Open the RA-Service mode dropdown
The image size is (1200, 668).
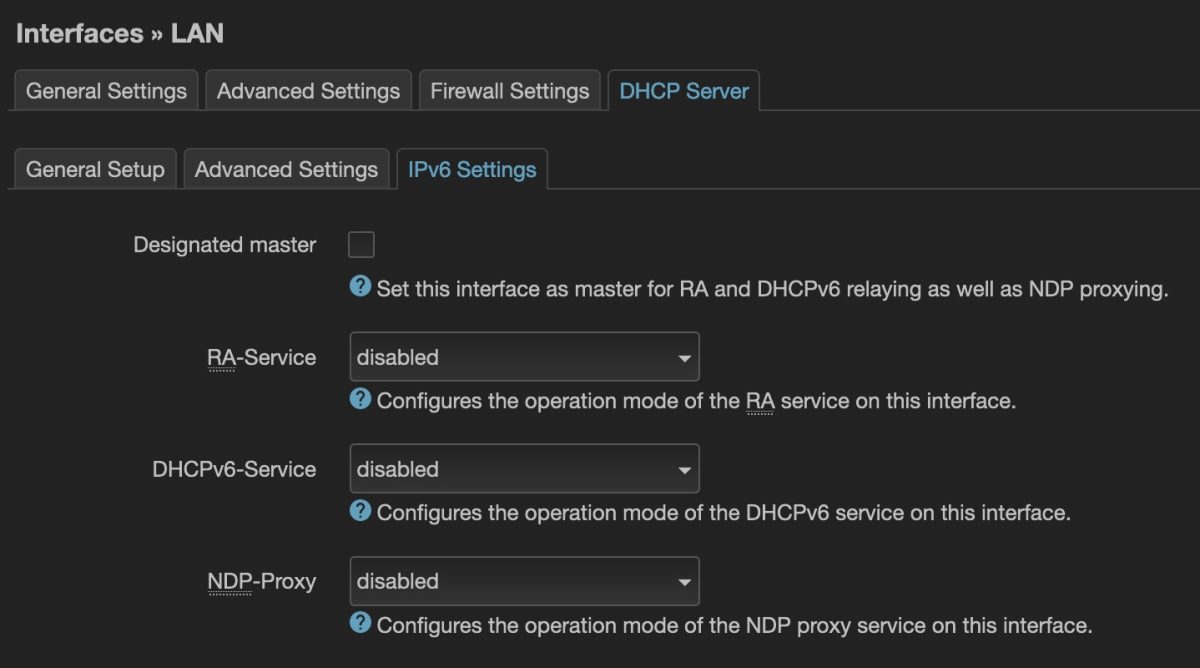click(524, 357)
